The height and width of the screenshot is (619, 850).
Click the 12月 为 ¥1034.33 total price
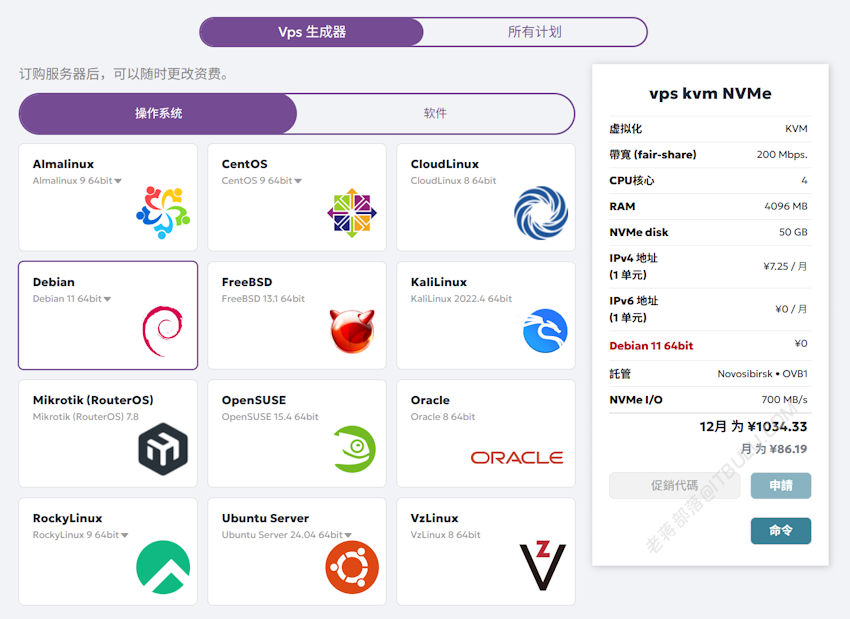tap(753, 427)
